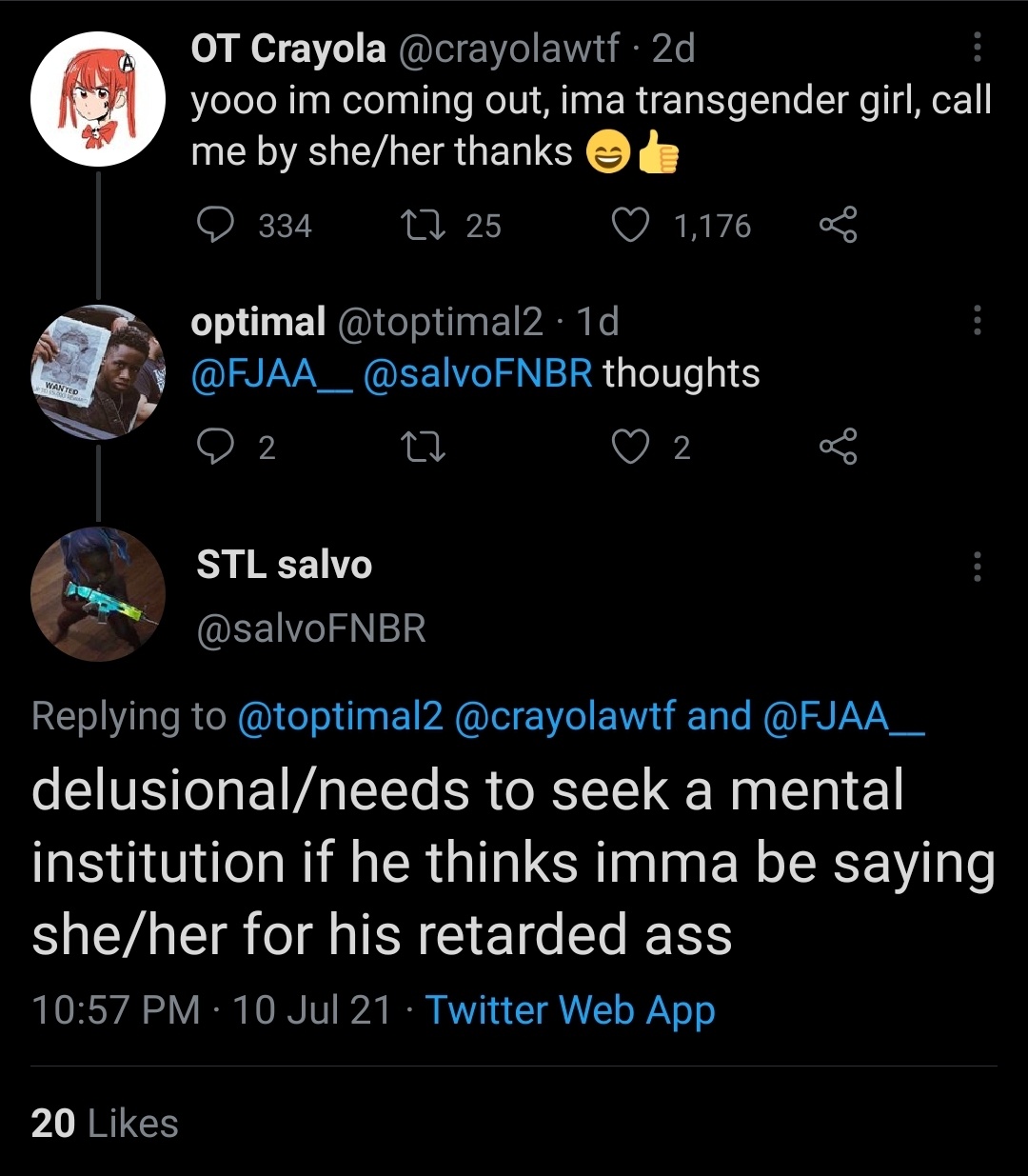Like optimal's tweet

pyautogui.click(x=629, y=447)
